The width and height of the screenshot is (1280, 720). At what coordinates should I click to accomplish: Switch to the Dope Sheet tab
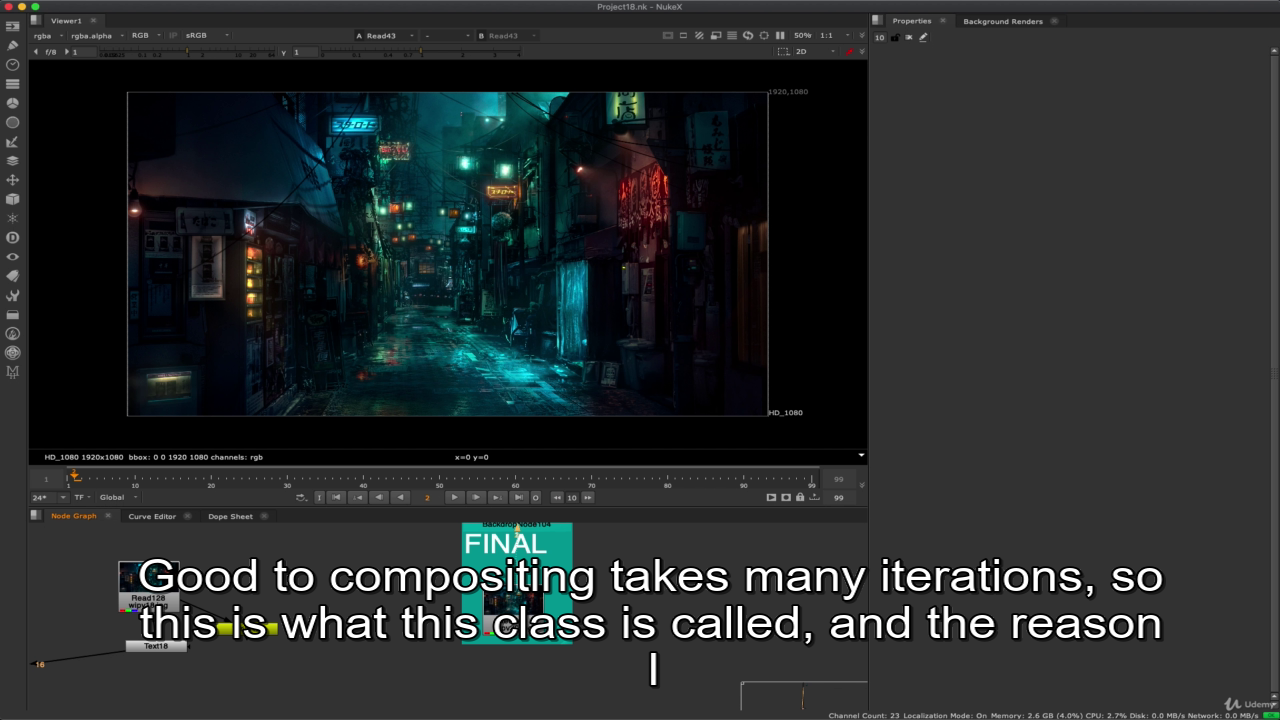(x=230, y=516)
